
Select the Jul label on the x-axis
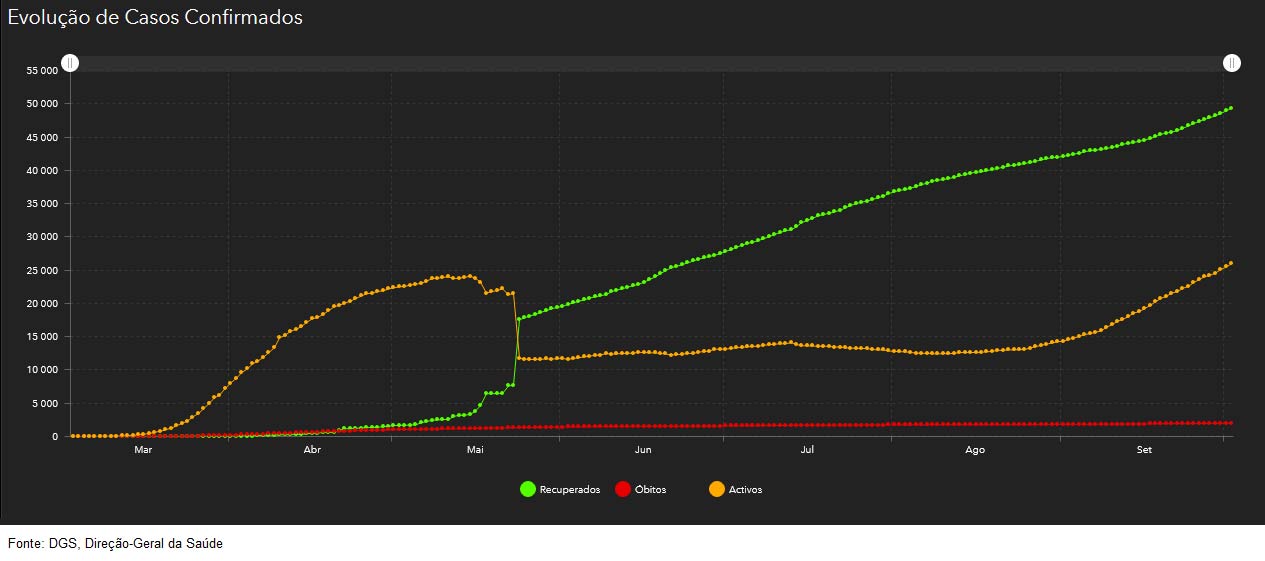806,450
